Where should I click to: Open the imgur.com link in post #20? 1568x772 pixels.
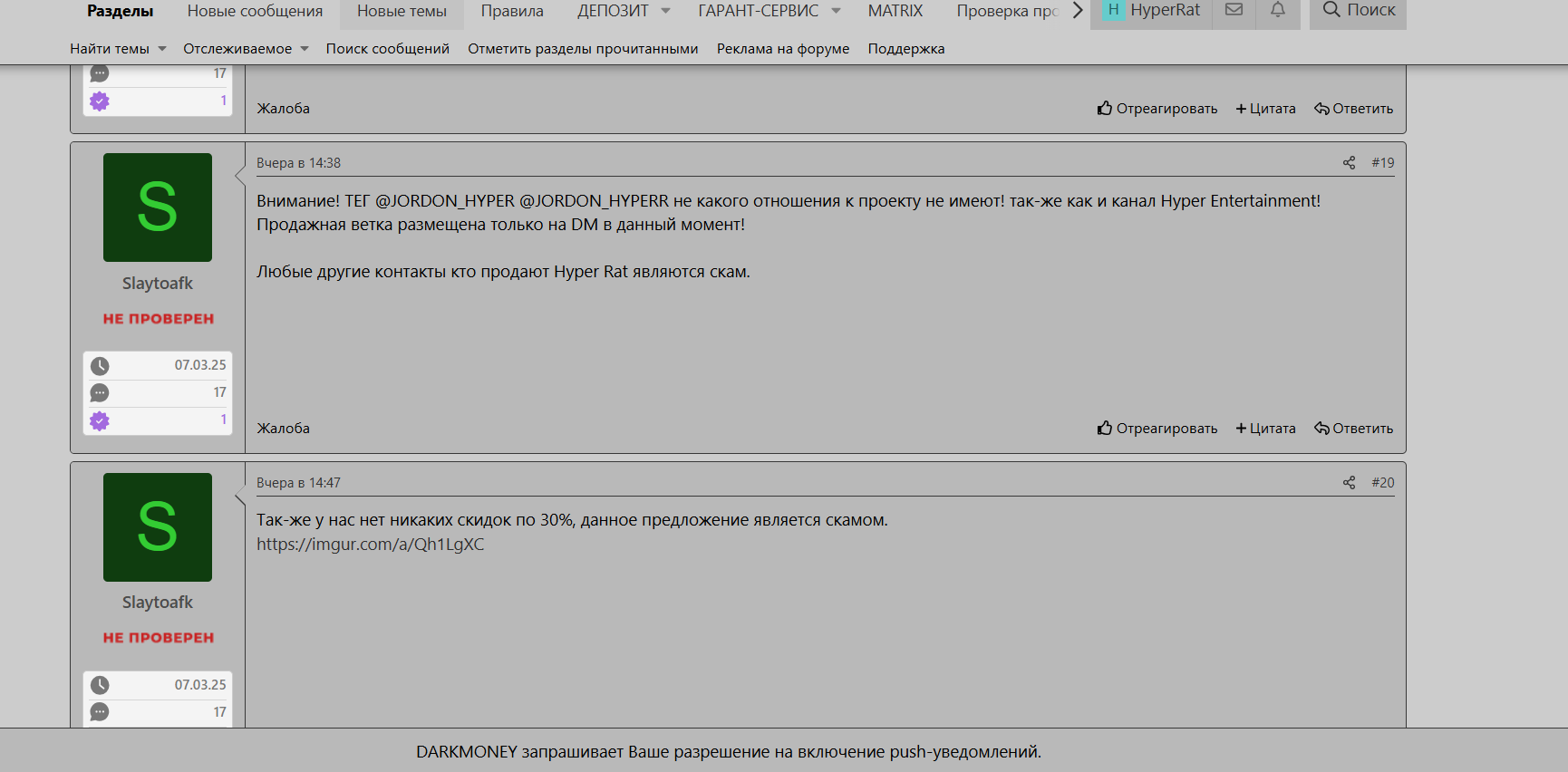pyautogui.click(x=370, y=545)
